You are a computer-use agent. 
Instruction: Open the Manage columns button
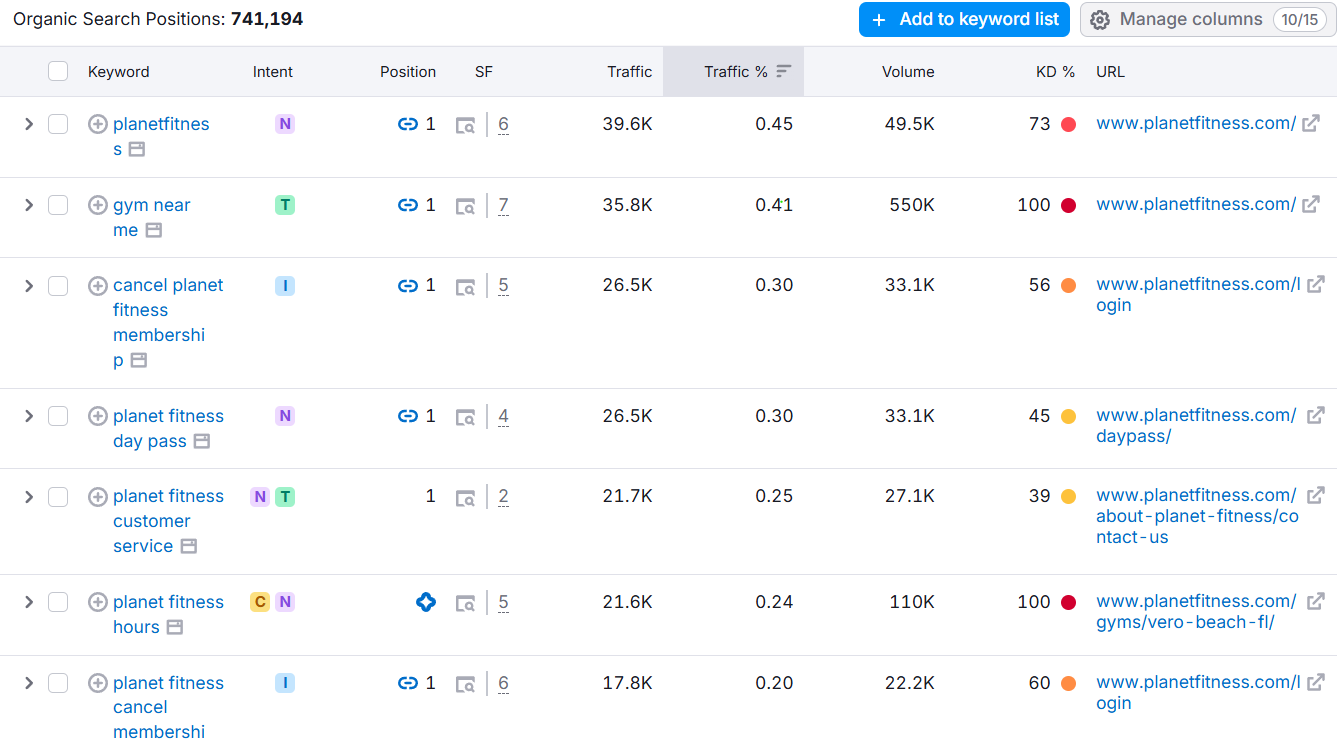[1208, 20]
